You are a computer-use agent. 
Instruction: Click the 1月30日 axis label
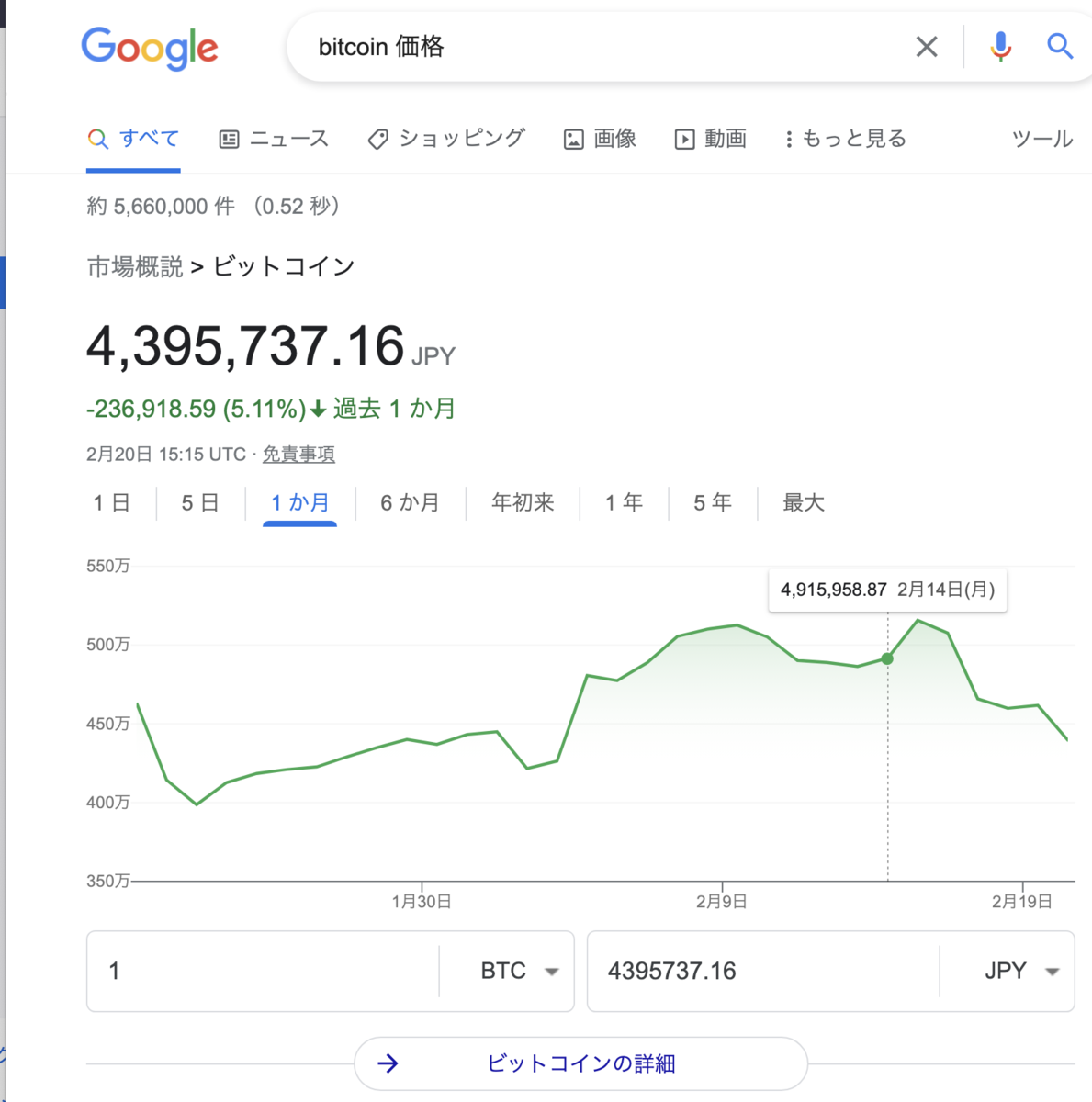click(x=422, y=902)
